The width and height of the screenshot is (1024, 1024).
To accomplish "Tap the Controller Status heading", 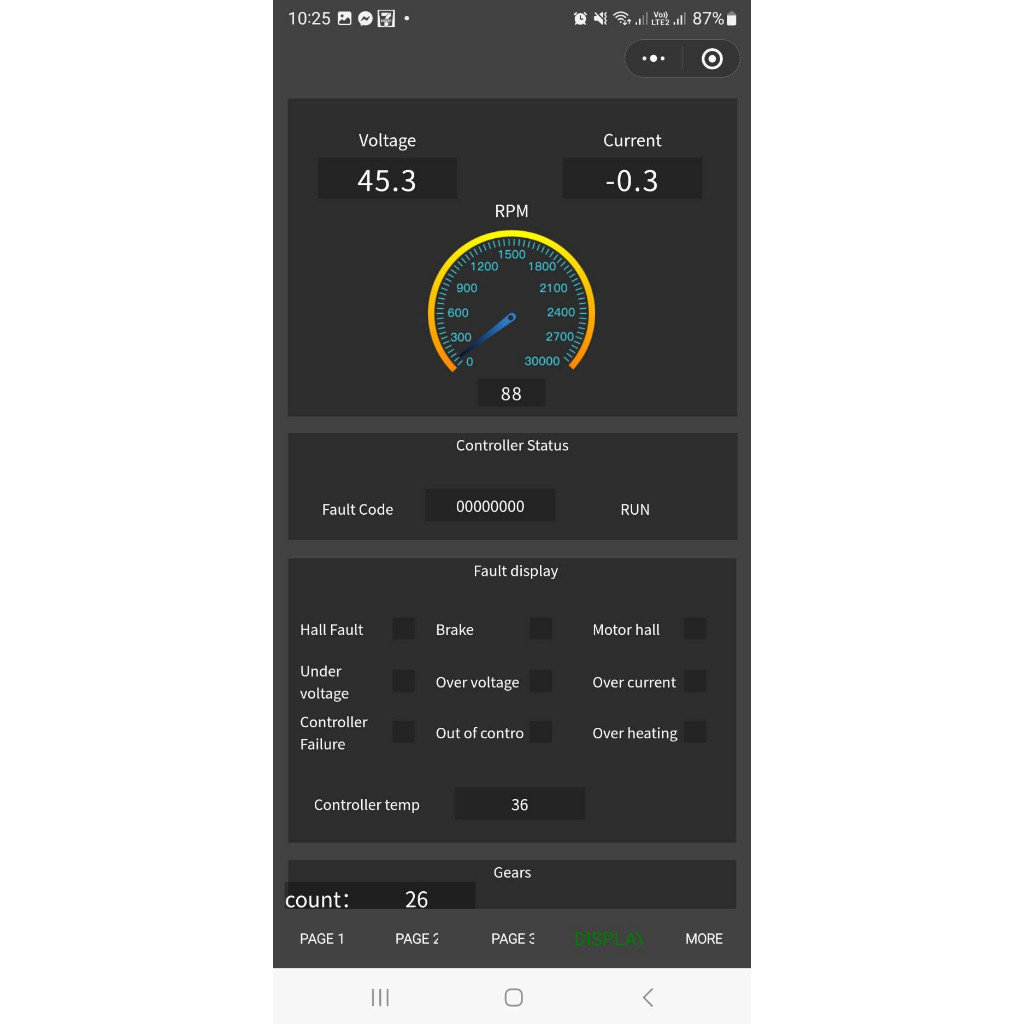I will (512, 445).
